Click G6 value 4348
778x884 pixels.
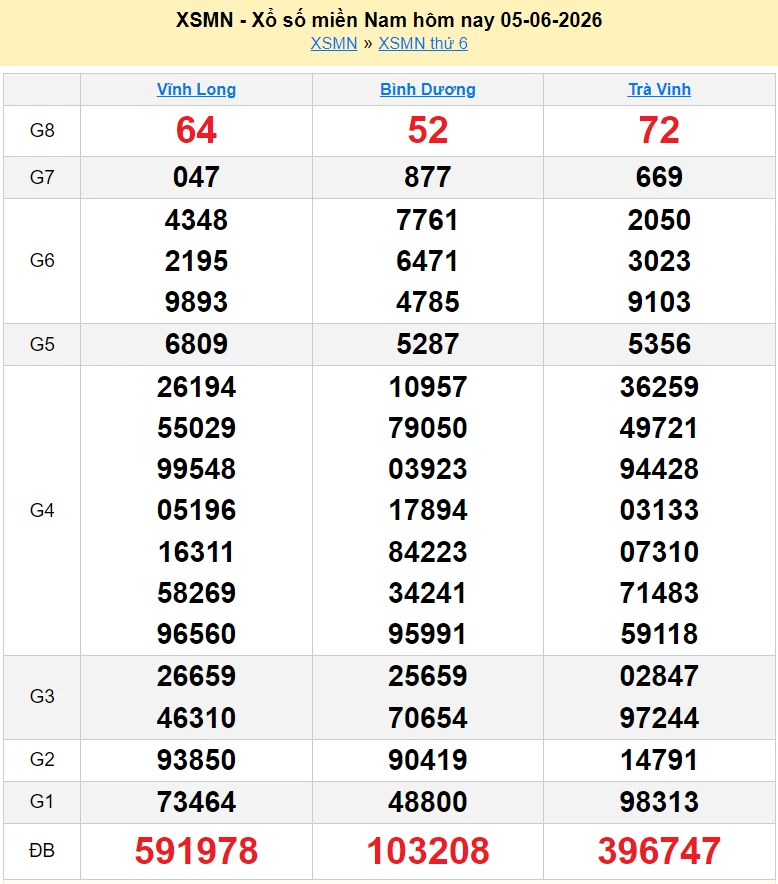point(196,220)
